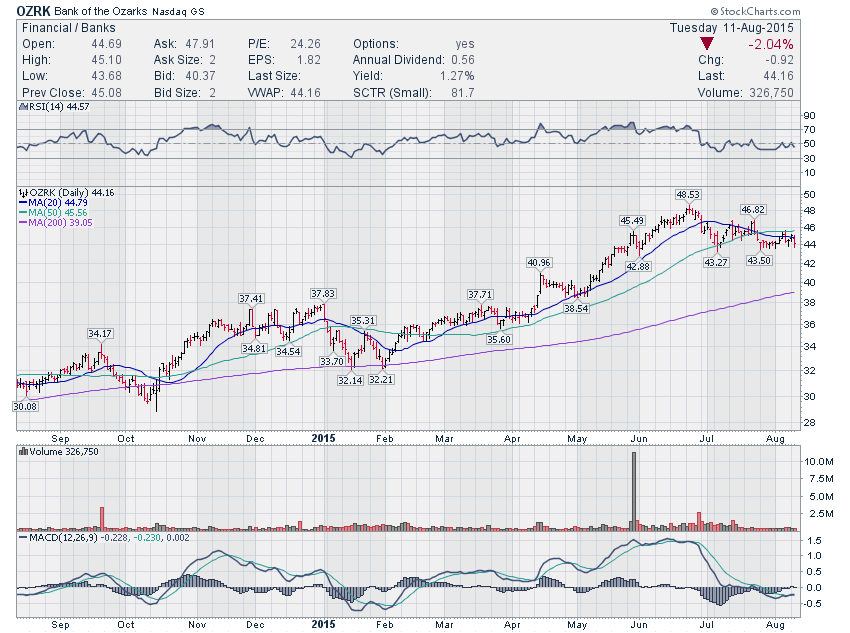Click the Yield value 1.27%
The height and width of the screenshot is (633, 850).
tap(457, 75)
